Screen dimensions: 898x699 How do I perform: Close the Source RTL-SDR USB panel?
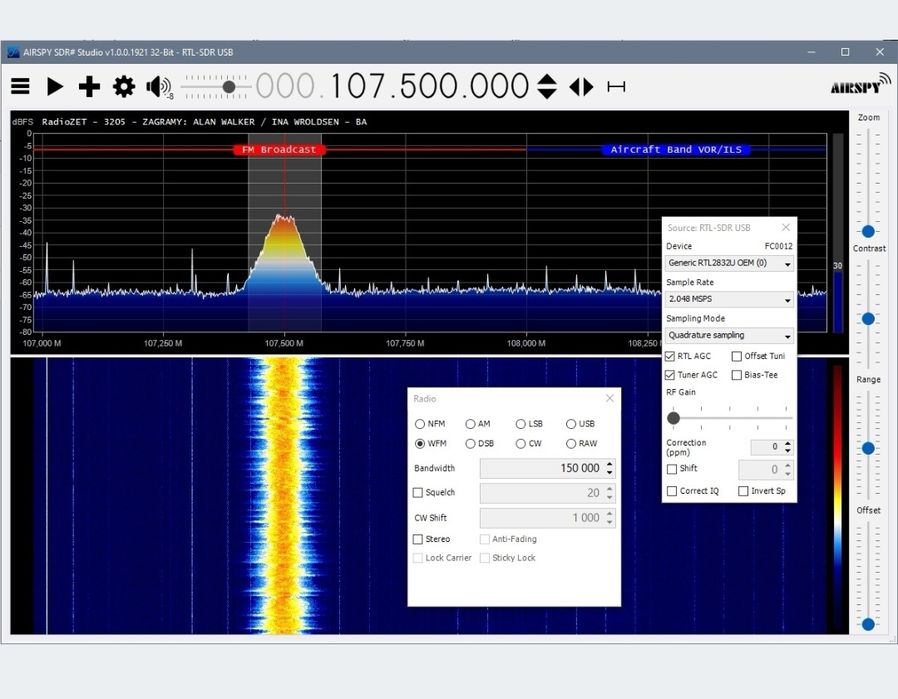785,228
